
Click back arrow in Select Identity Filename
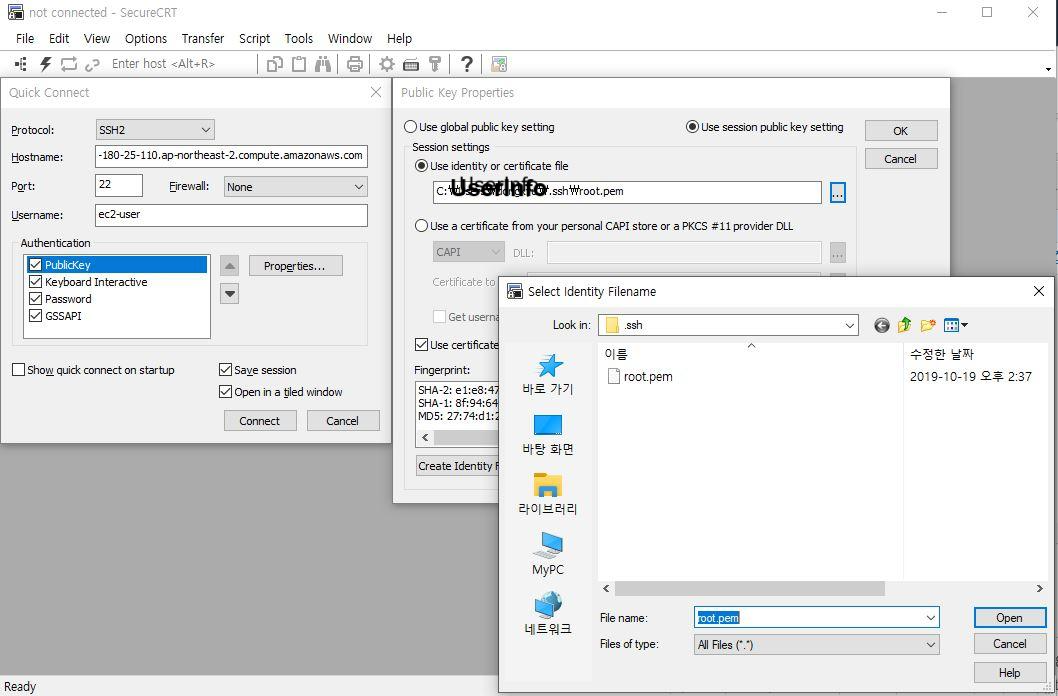(881, 325)
